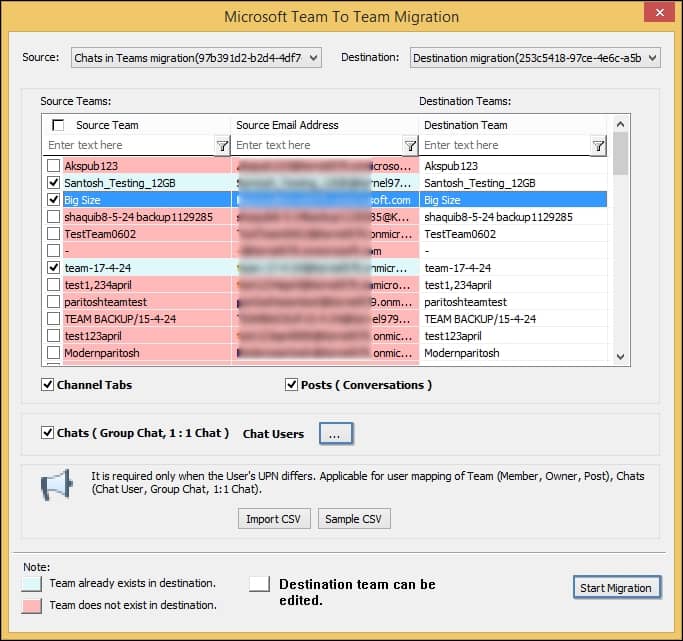Image resolution: width=683 pixels, height=641 pixels.
Task: Select destination team cell TestTeam0602
Action: [513, 233]
